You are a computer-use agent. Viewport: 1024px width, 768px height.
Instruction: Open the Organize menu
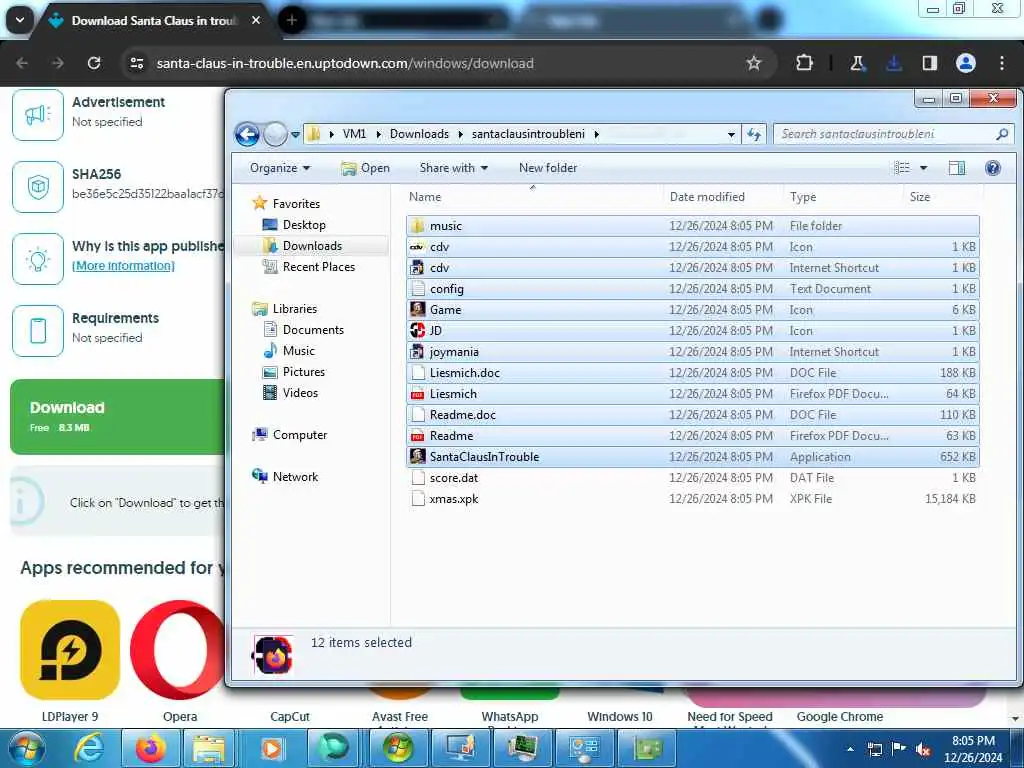click(280, 168)
